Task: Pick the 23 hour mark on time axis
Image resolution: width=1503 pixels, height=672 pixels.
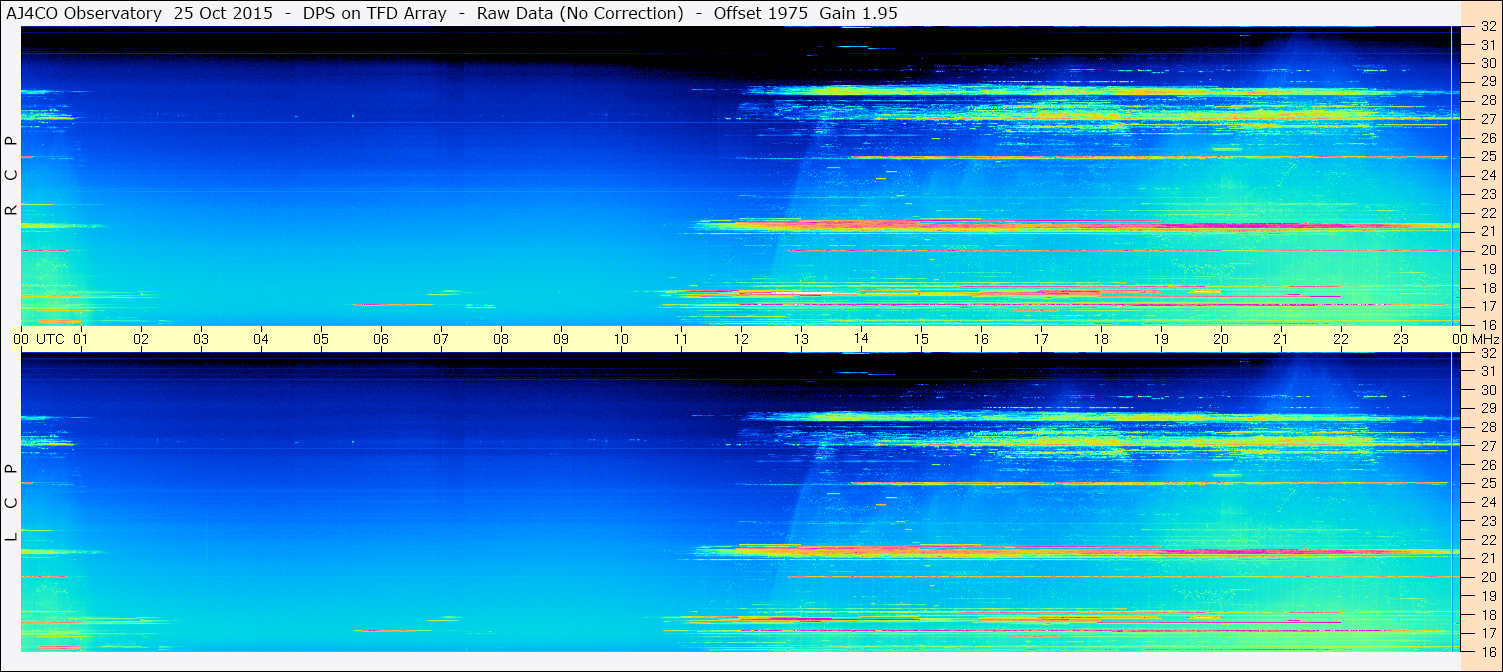Action: pyautogui.click(x=1401, y=339)
